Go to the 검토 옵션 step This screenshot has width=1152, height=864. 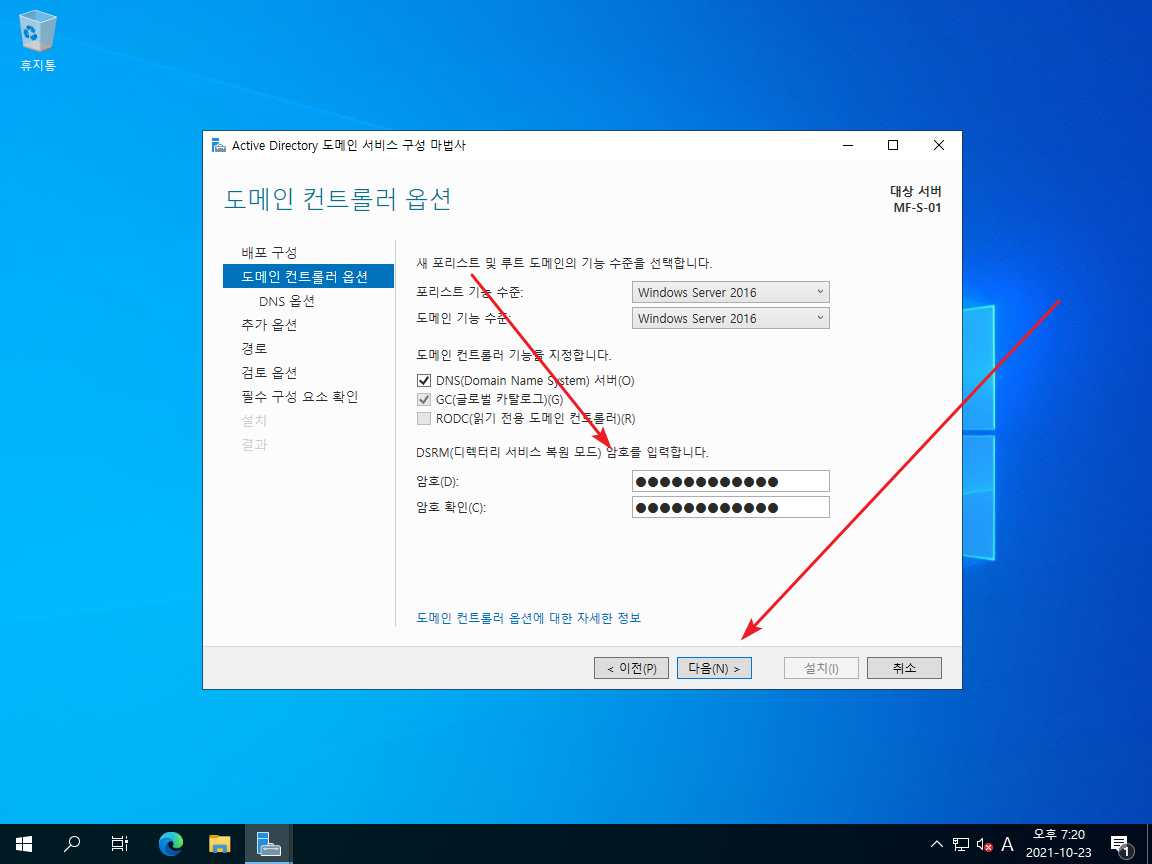[x=270, y=372]
